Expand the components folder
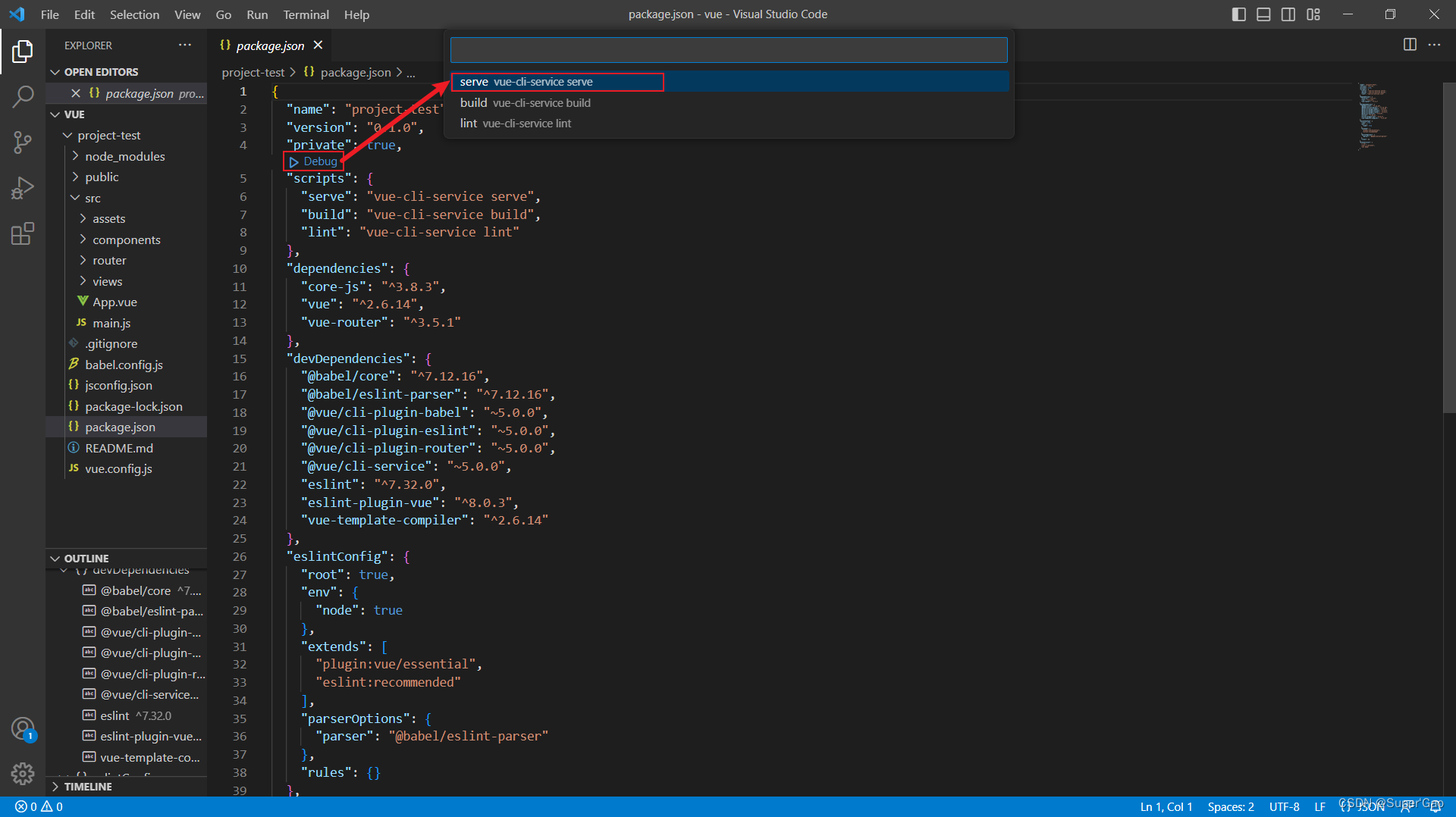Screen dimensions: 1456x817 (x=127, y=239)
